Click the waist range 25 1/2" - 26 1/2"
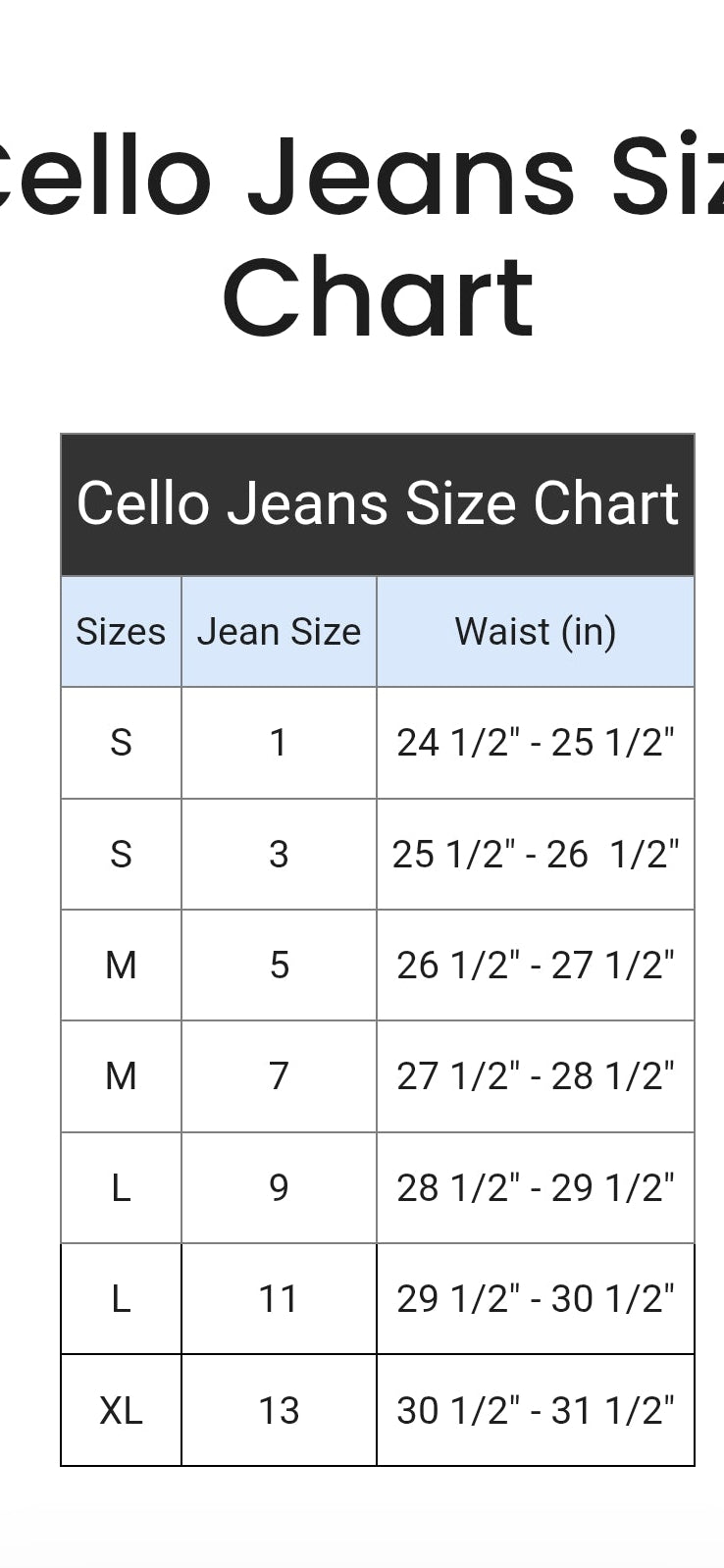The height and width of the screenshot is (1568, 724). 536,855
